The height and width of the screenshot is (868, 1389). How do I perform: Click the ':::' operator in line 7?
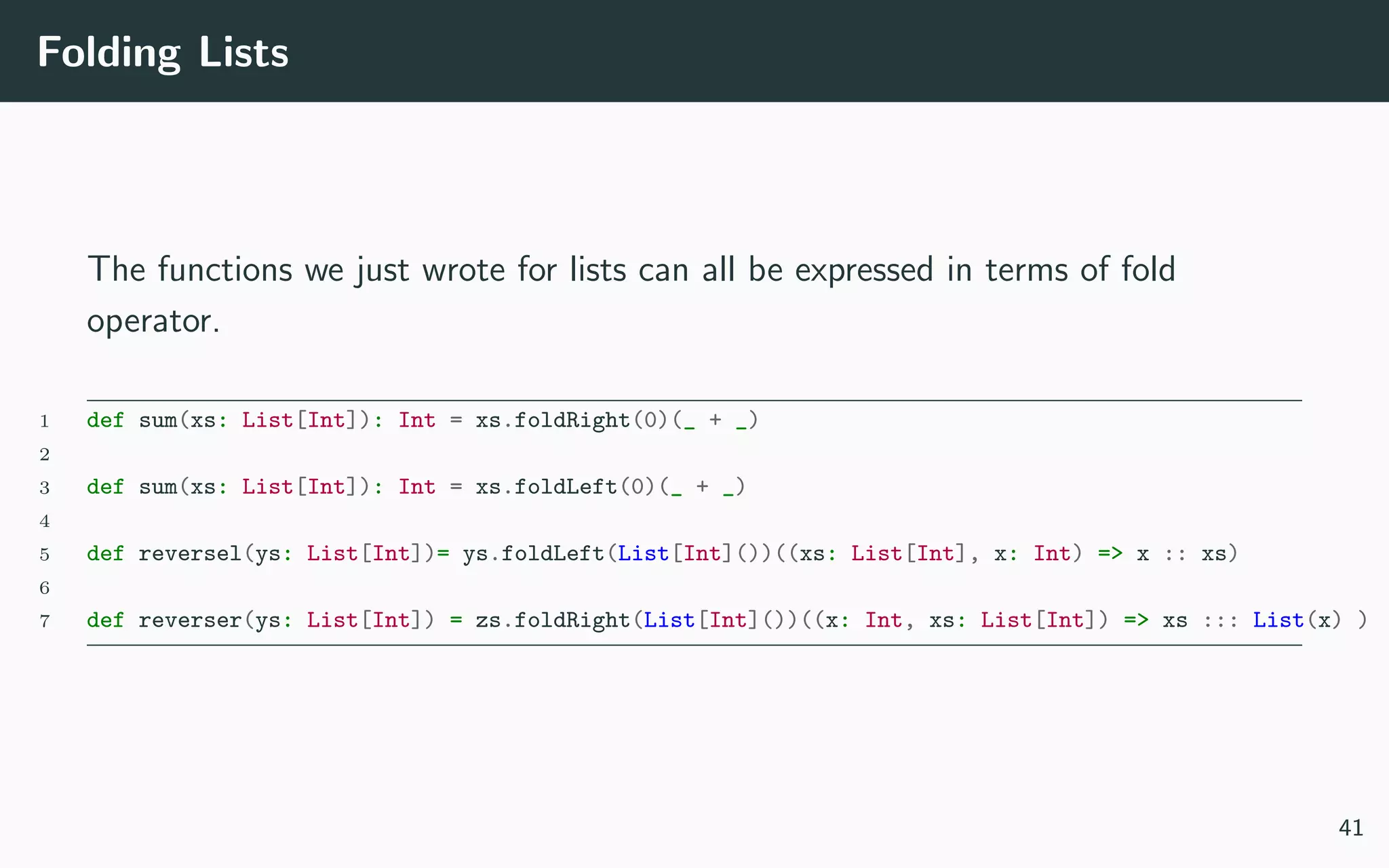point(1219,620)
